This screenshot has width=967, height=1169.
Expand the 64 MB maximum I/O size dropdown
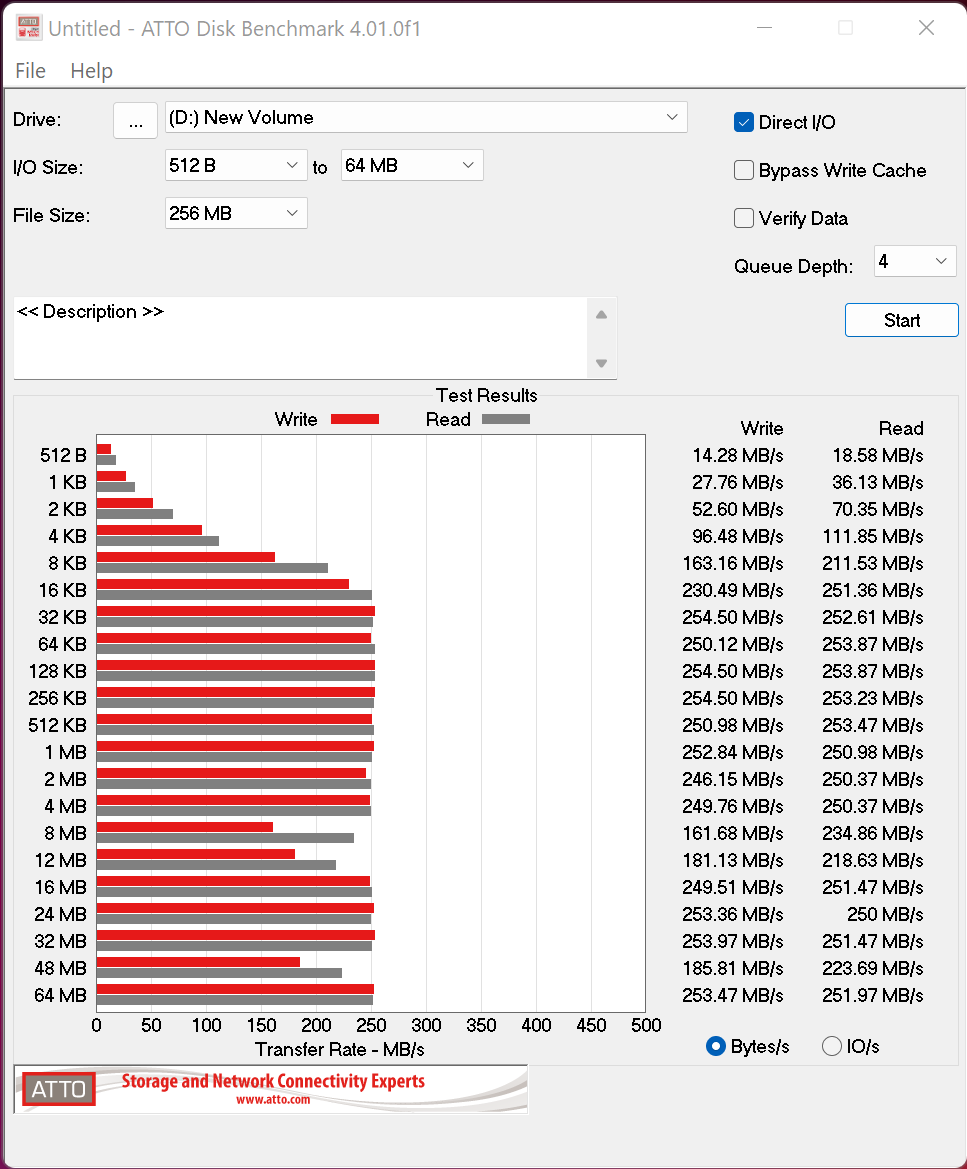(412, 165)
